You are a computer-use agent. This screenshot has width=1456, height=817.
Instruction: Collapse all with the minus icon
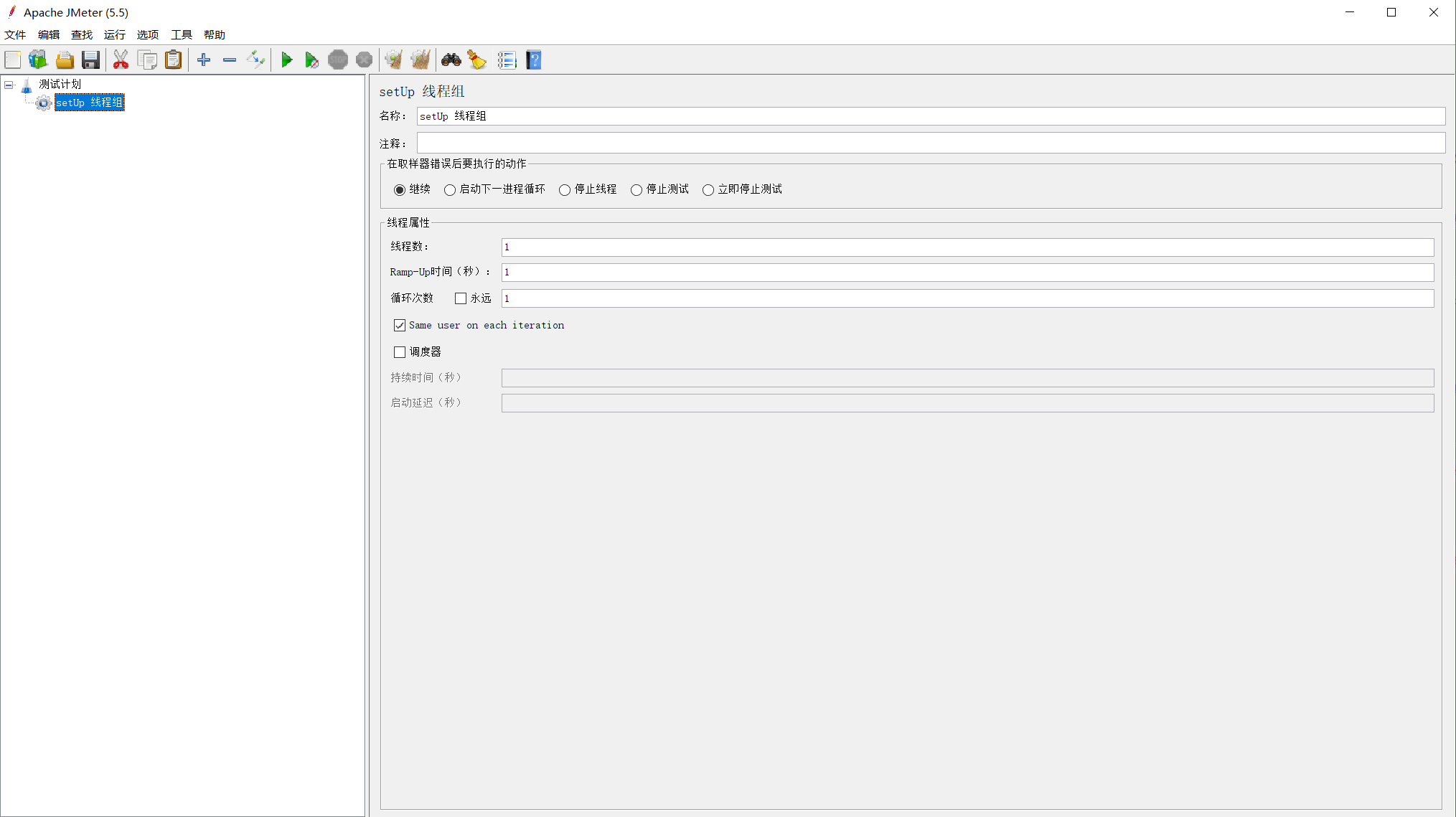click(x=230, y=60)
